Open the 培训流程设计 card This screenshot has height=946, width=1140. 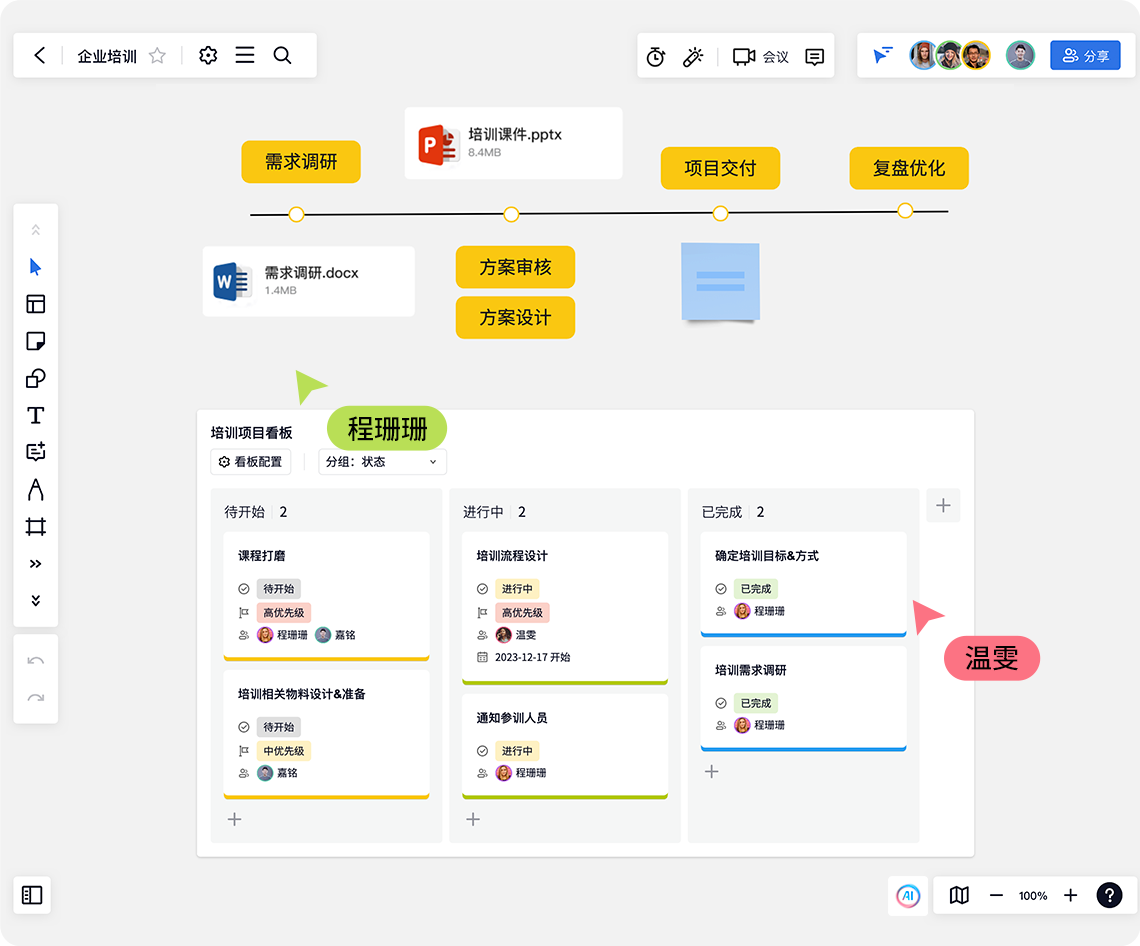point(565,608)
